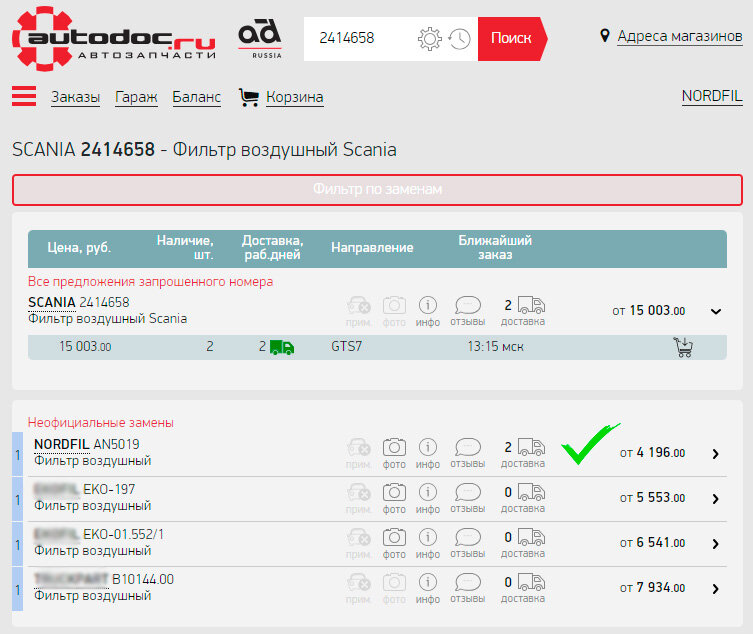
Task: Click the map pin icon
Action: [605, 36]
